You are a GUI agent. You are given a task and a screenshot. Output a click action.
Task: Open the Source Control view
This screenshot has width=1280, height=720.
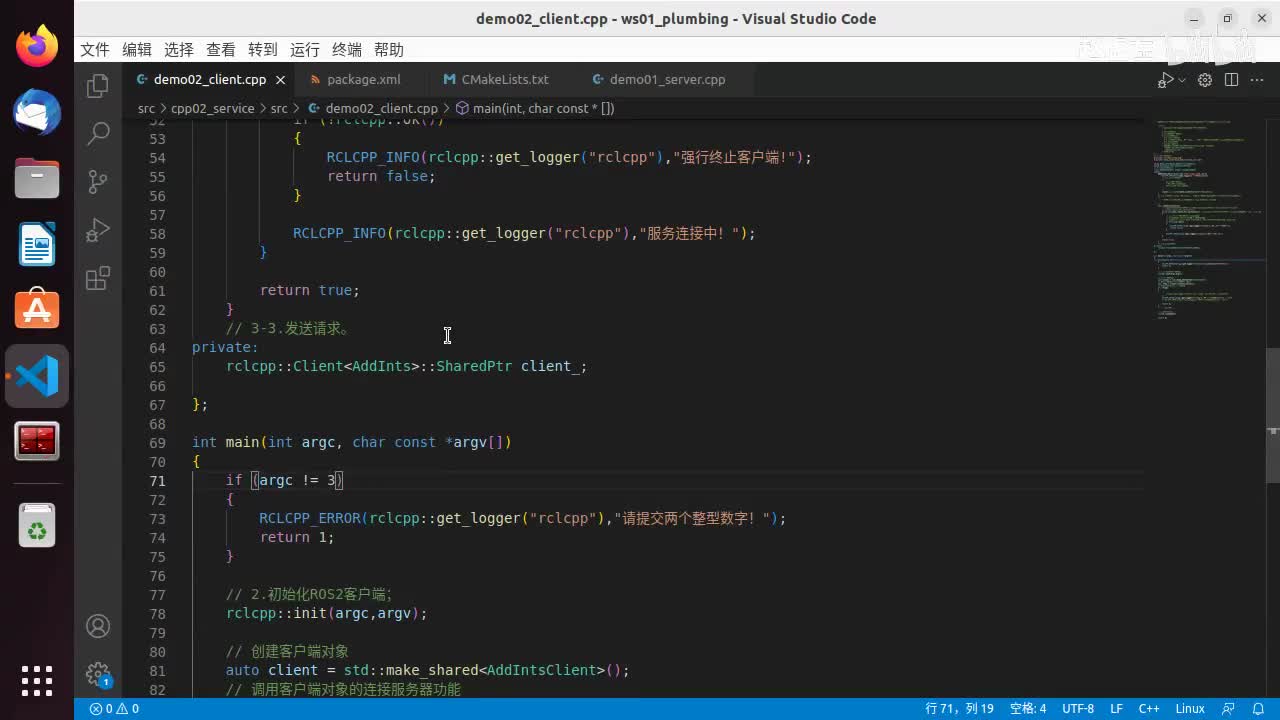click(x=98, y=181)
